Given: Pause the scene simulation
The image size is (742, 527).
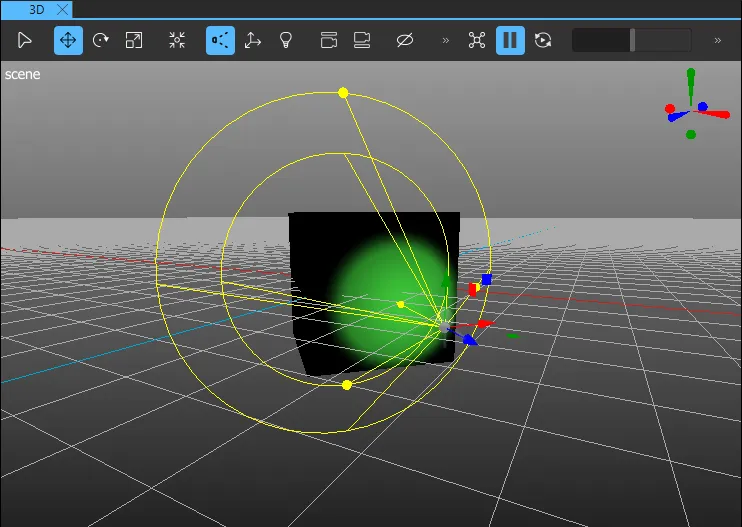Looking at the screenshot, I should tap(510, 40).
